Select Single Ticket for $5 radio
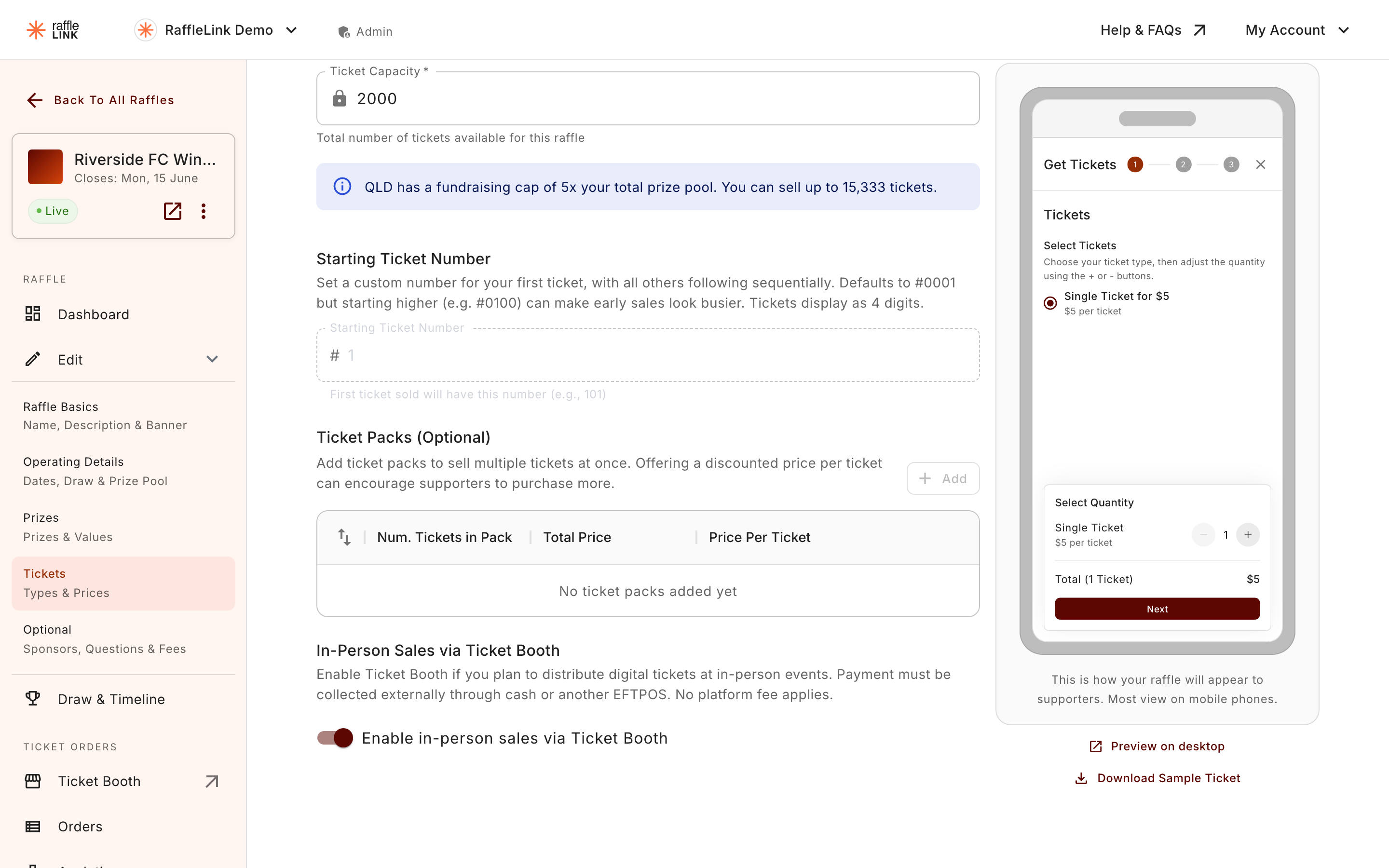The height and width of the screenshot is (868, 1389). coord(1050,302)
